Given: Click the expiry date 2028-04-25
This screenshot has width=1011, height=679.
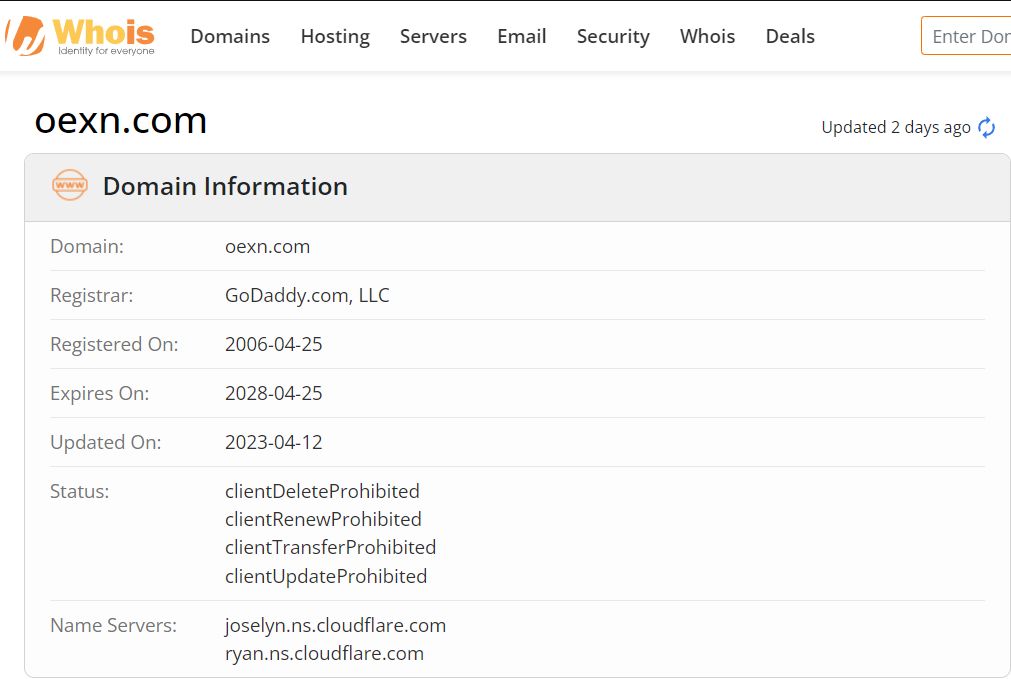Looking at the screenshot, I should pos(273,393).
